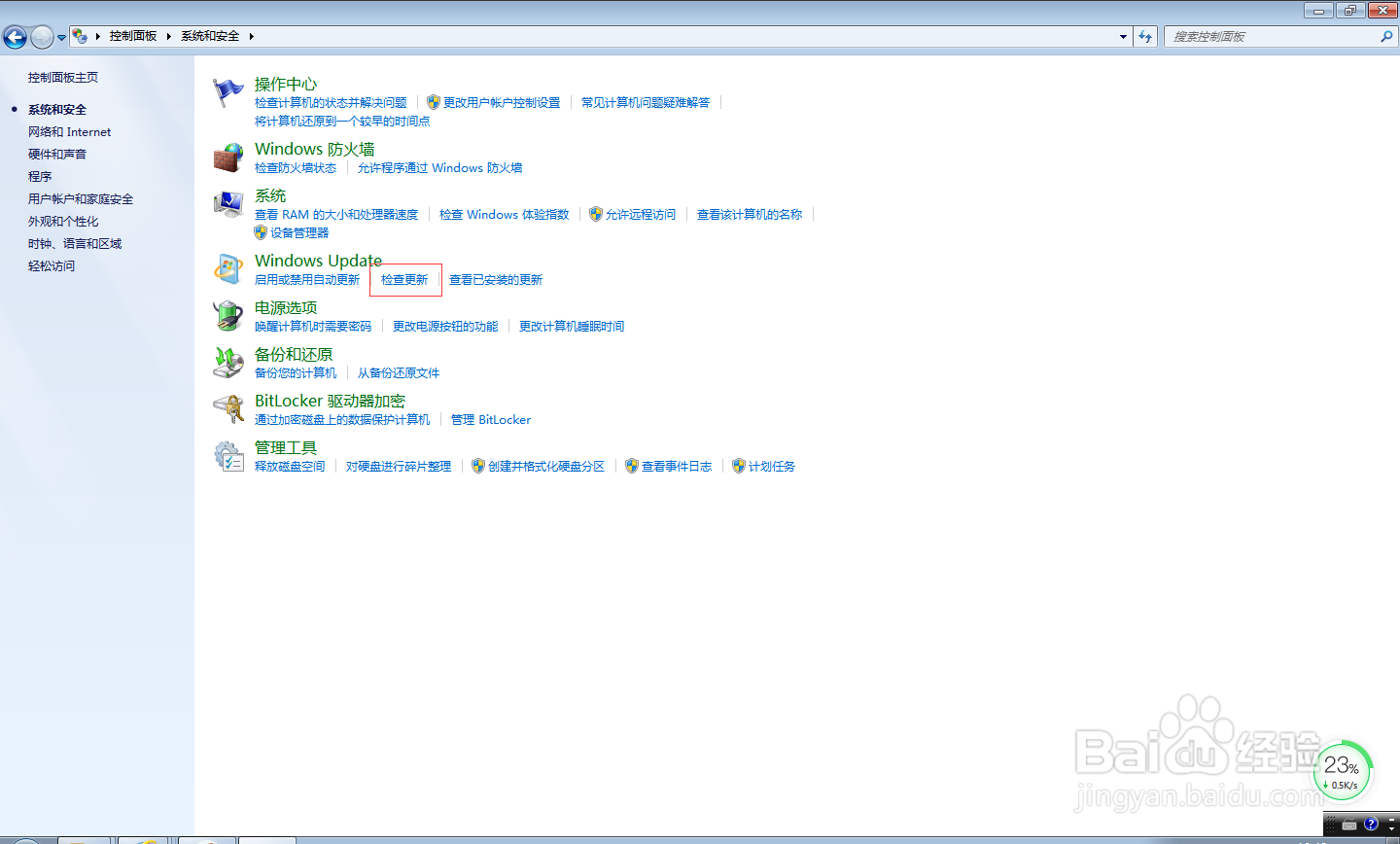
Task: Click 检查更新 link
Action: pos(404,279)
